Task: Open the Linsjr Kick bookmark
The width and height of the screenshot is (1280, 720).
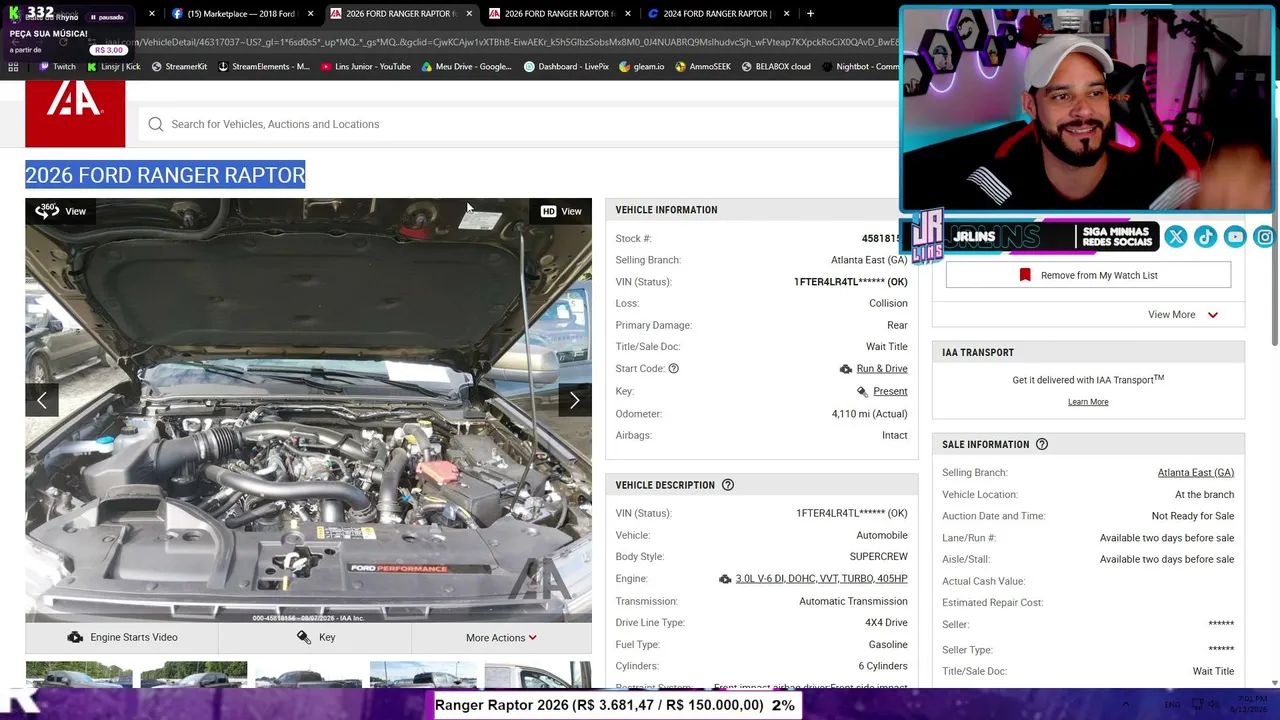Action: tap(113, 67)
